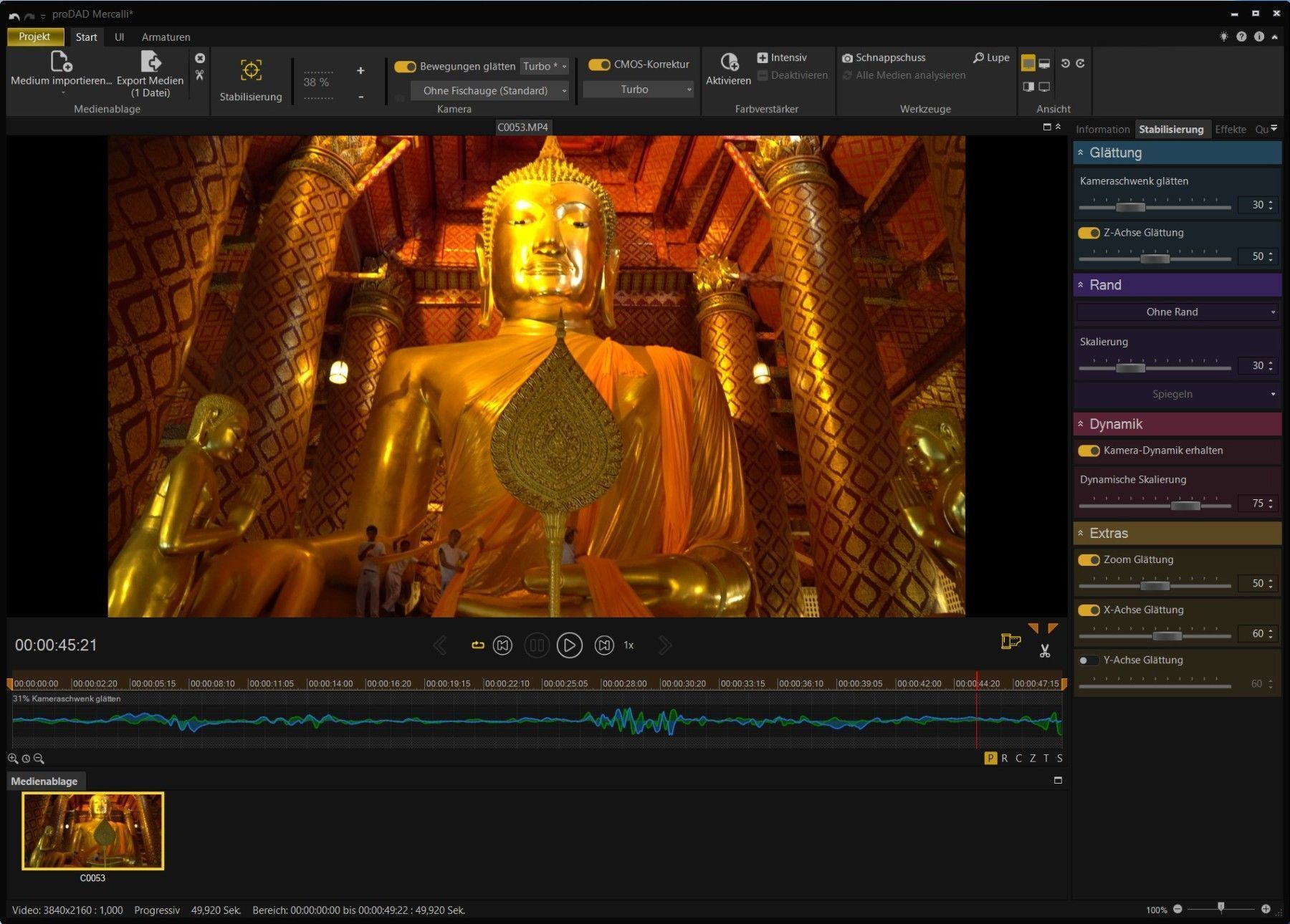Open the Lupe magnifier tool

991,57
